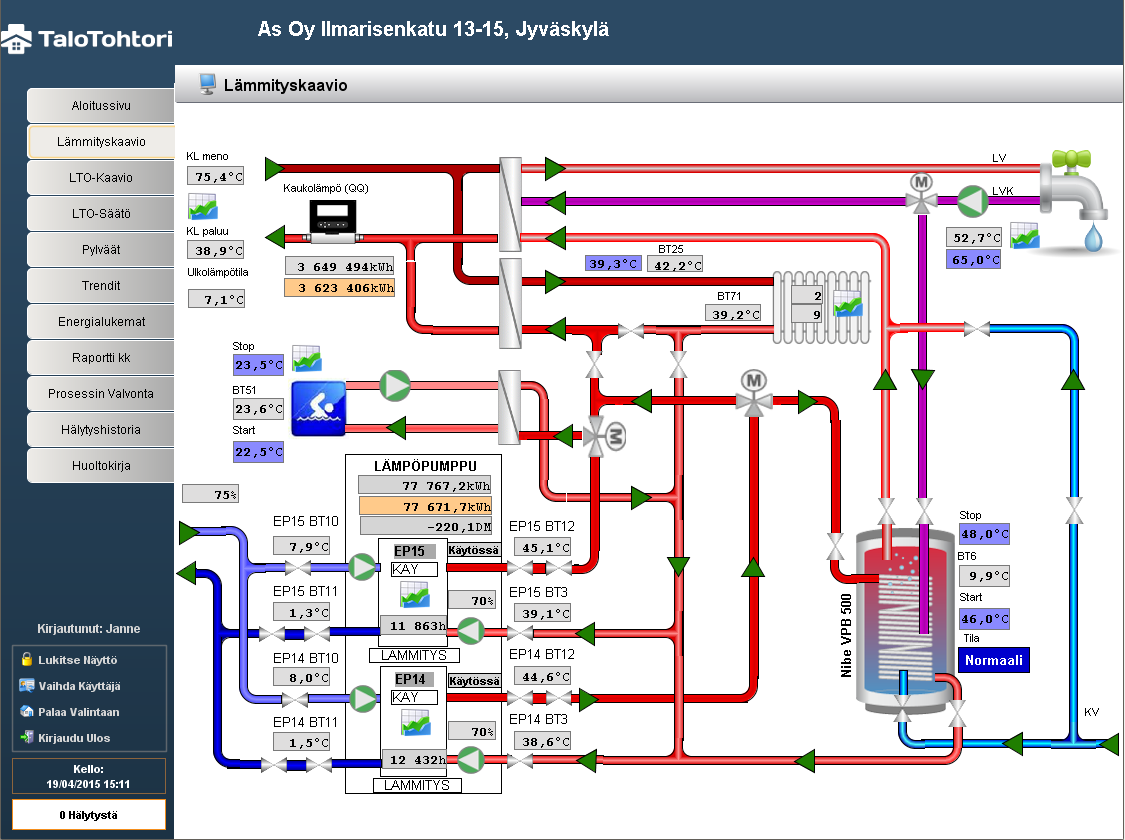Click the EP14 heating circulation pump near BT3
The width and height of the screenshot is (1125, 840).
pyautogui.click(x=471, y=760)
